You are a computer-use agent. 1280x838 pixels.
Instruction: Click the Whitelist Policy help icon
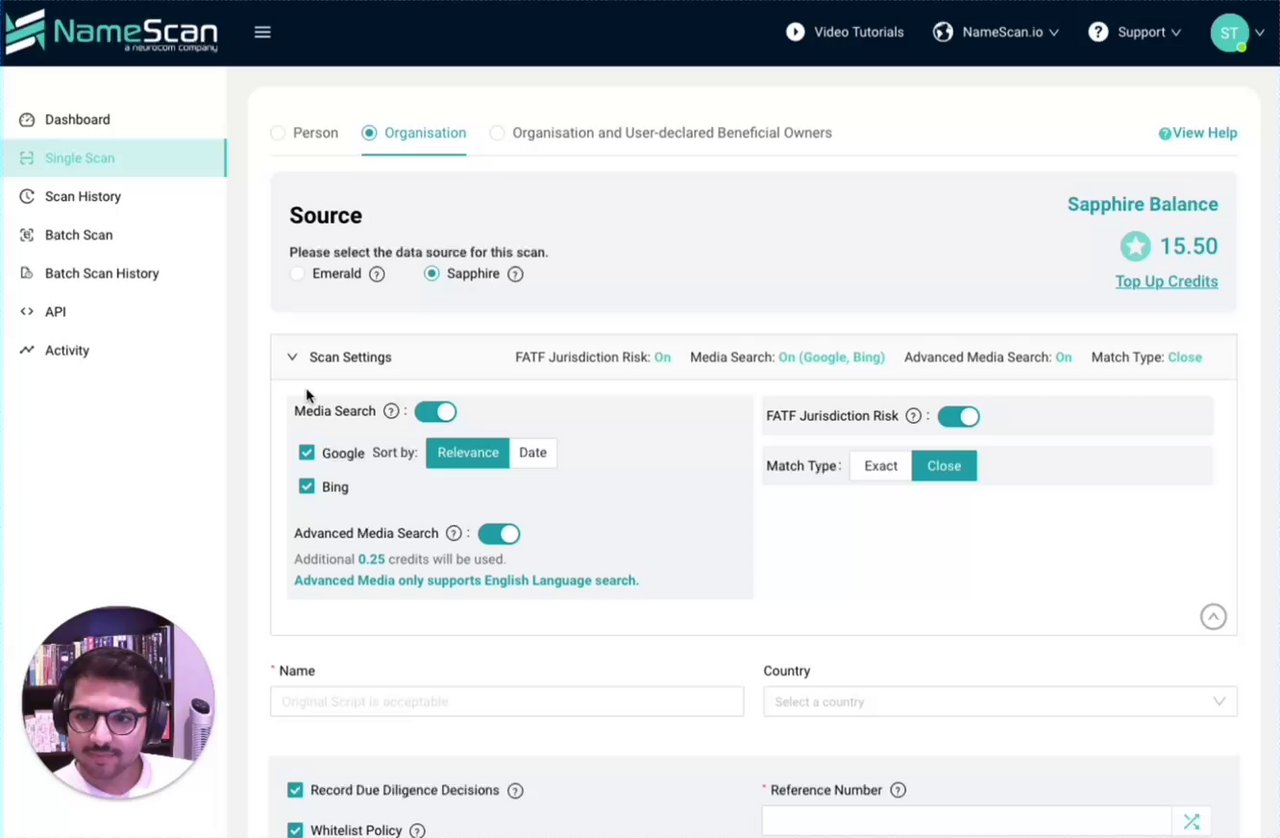pos(418,831)
